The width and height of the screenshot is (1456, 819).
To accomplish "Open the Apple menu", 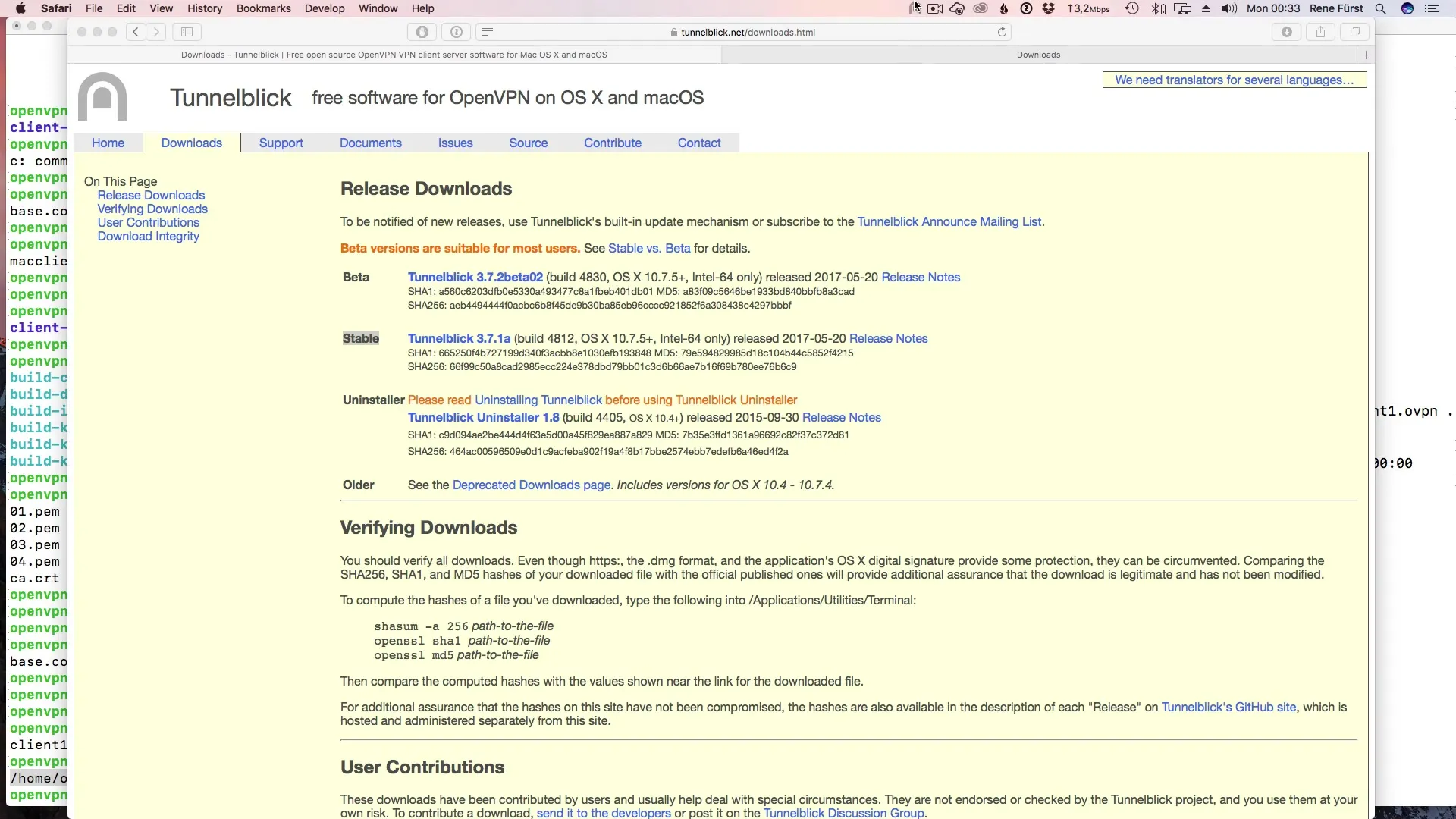I will point(20,8).
